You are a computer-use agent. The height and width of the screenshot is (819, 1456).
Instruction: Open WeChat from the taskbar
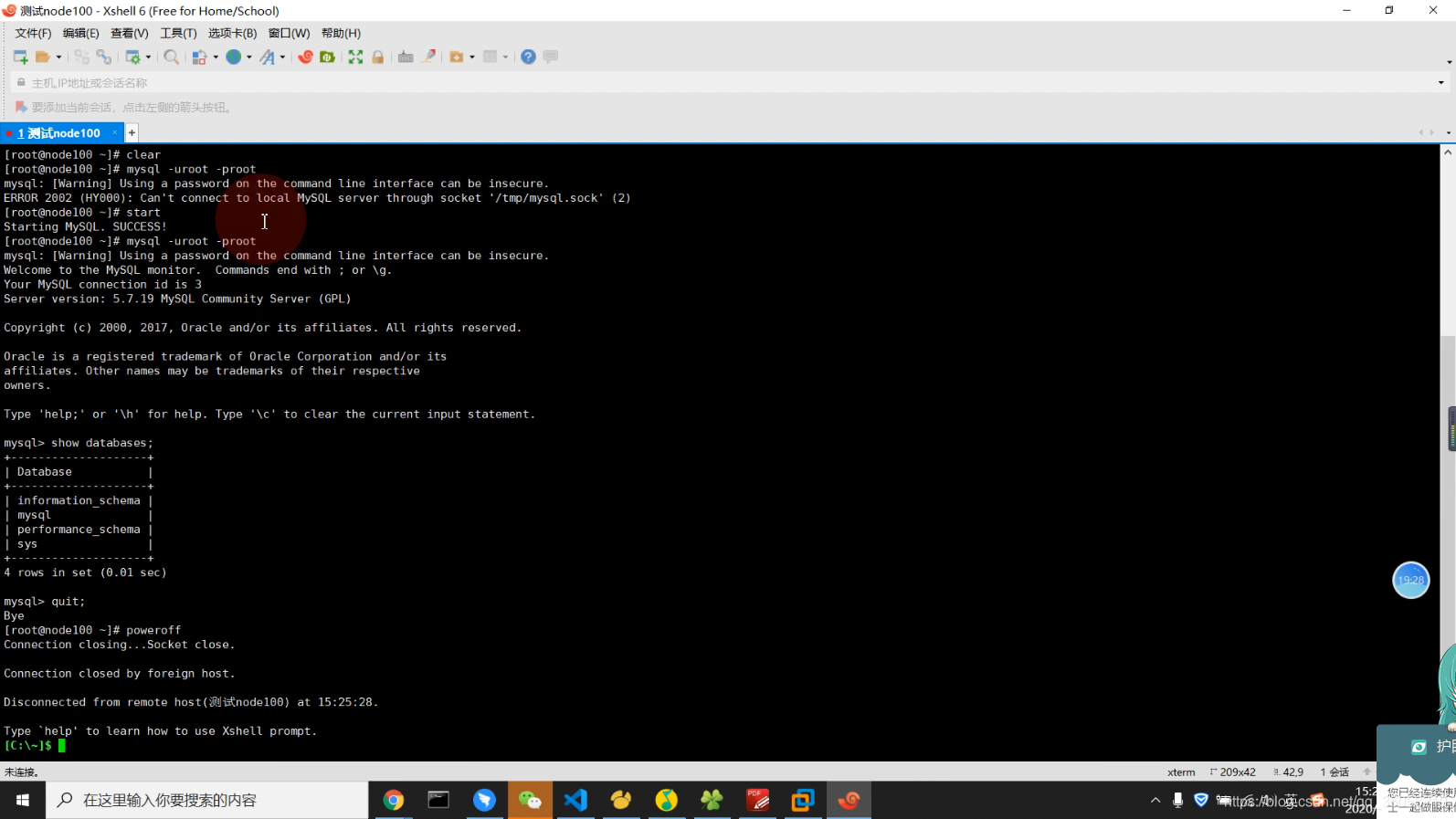pyautogui.click(x=530, y=800)
